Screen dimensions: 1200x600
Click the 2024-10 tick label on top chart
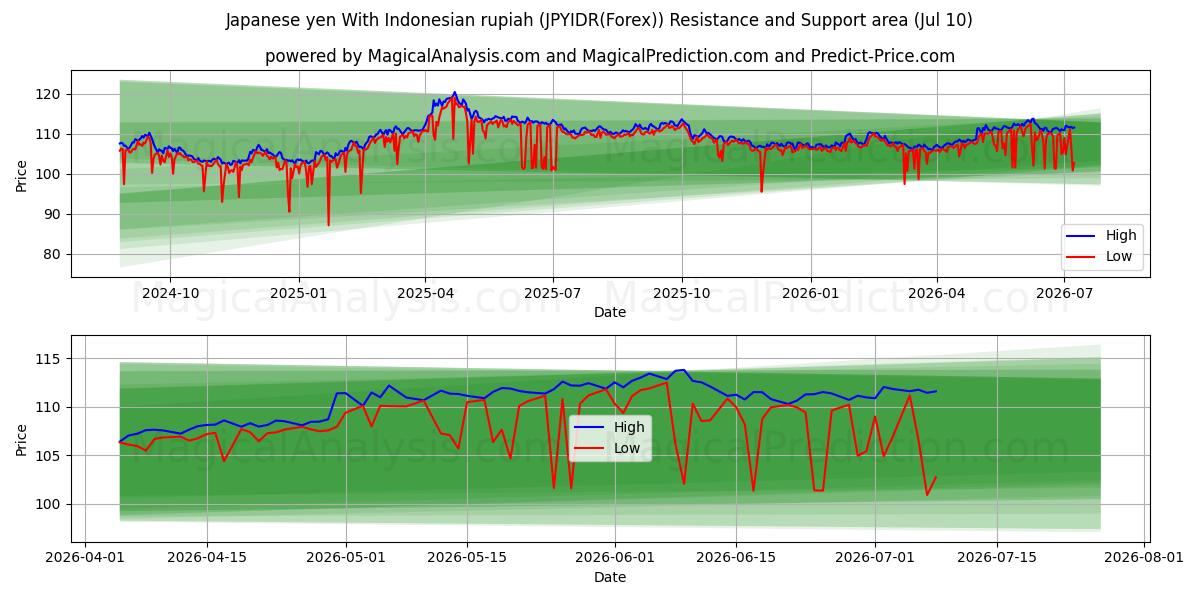[170, 293]
